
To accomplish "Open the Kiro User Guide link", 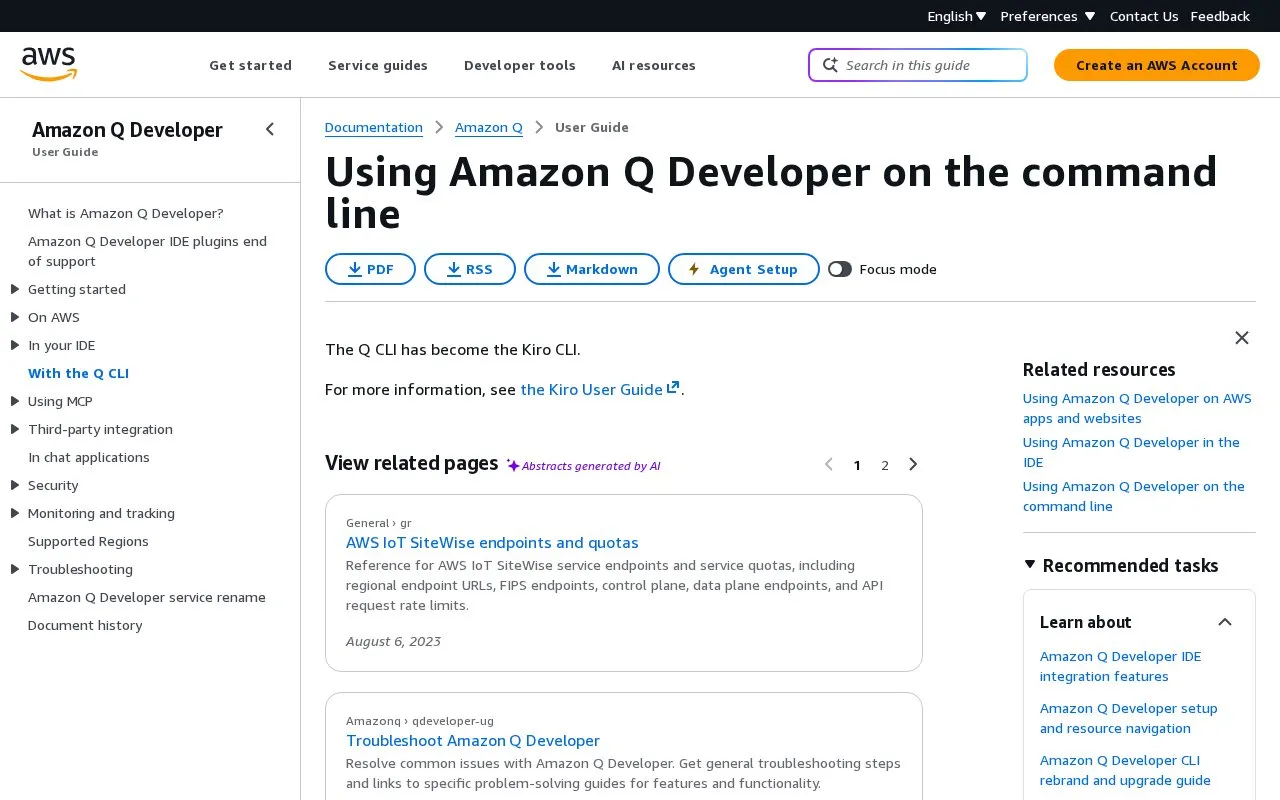I will pyautogui.click(x=600, y=389).
